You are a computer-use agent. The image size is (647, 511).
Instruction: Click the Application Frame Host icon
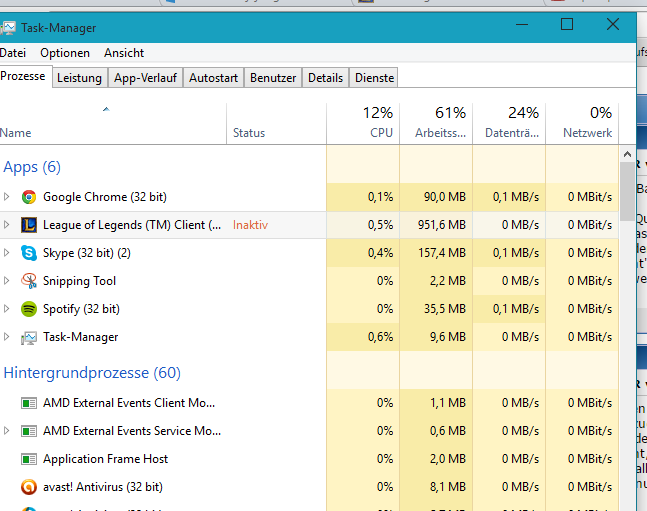click(29, 459)
